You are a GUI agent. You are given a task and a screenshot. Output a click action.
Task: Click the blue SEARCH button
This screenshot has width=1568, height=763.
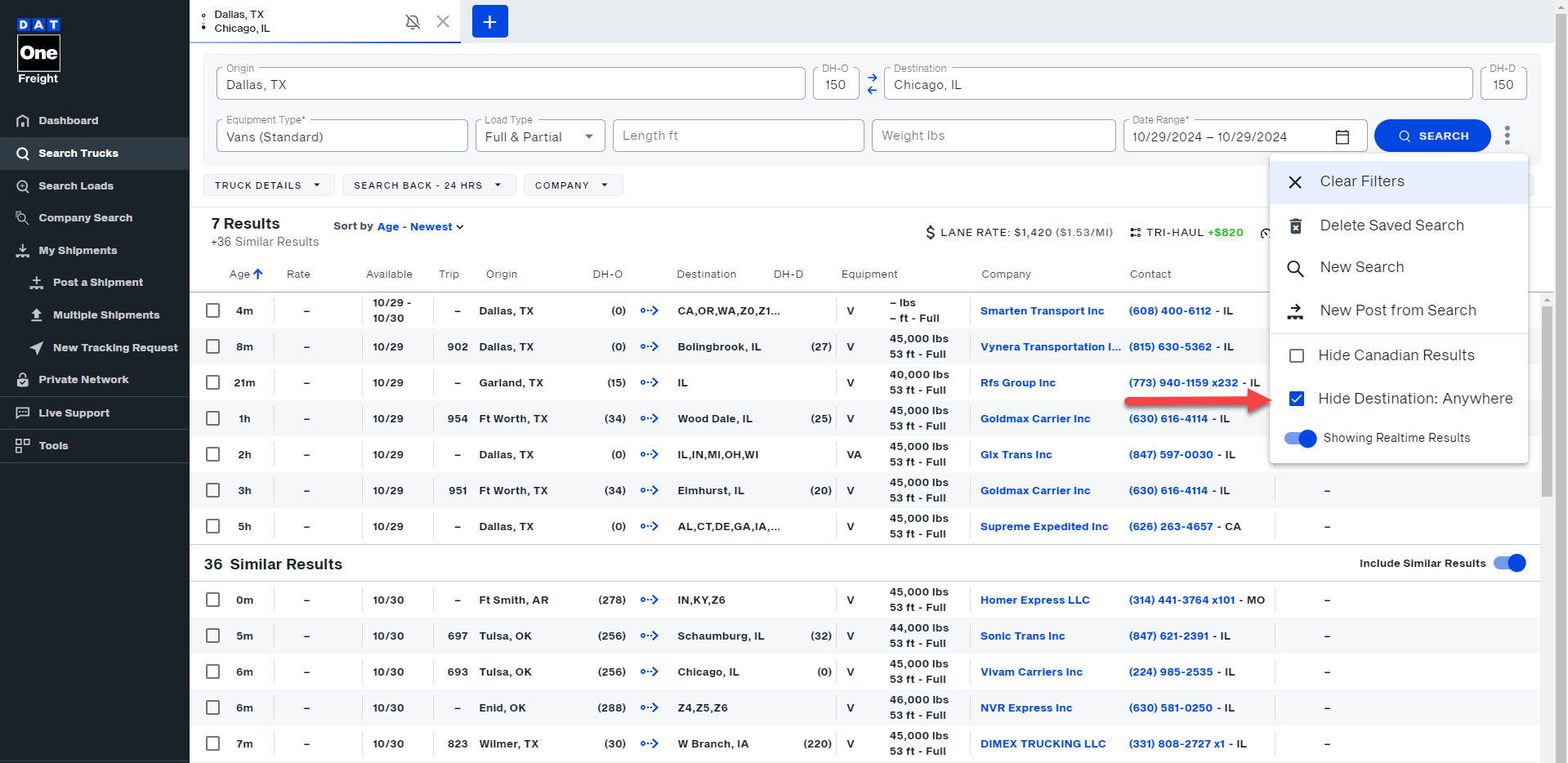tap(1432, 136)
